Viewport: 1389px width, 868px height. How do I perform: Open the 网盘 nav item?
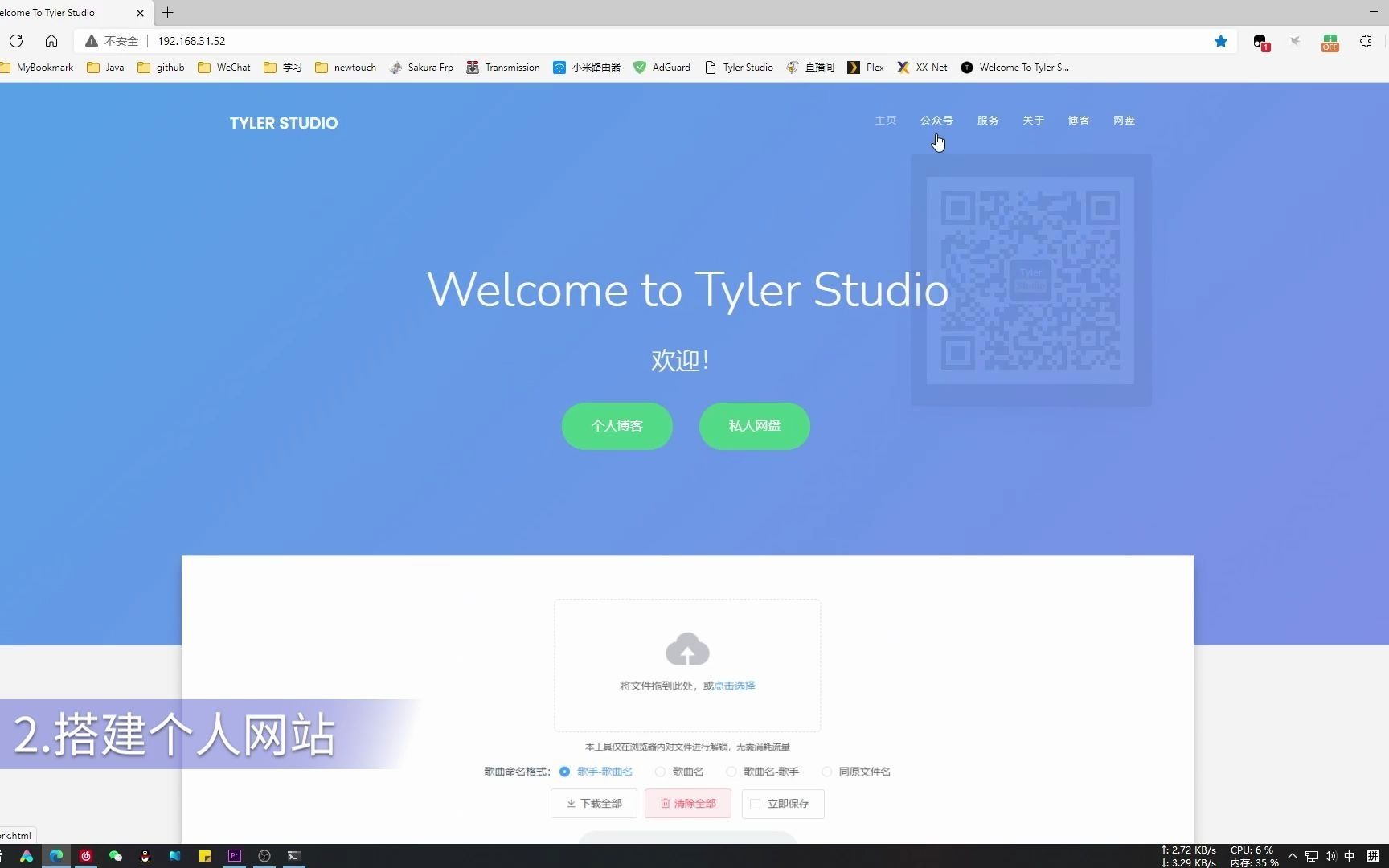tap(1124, 121)
